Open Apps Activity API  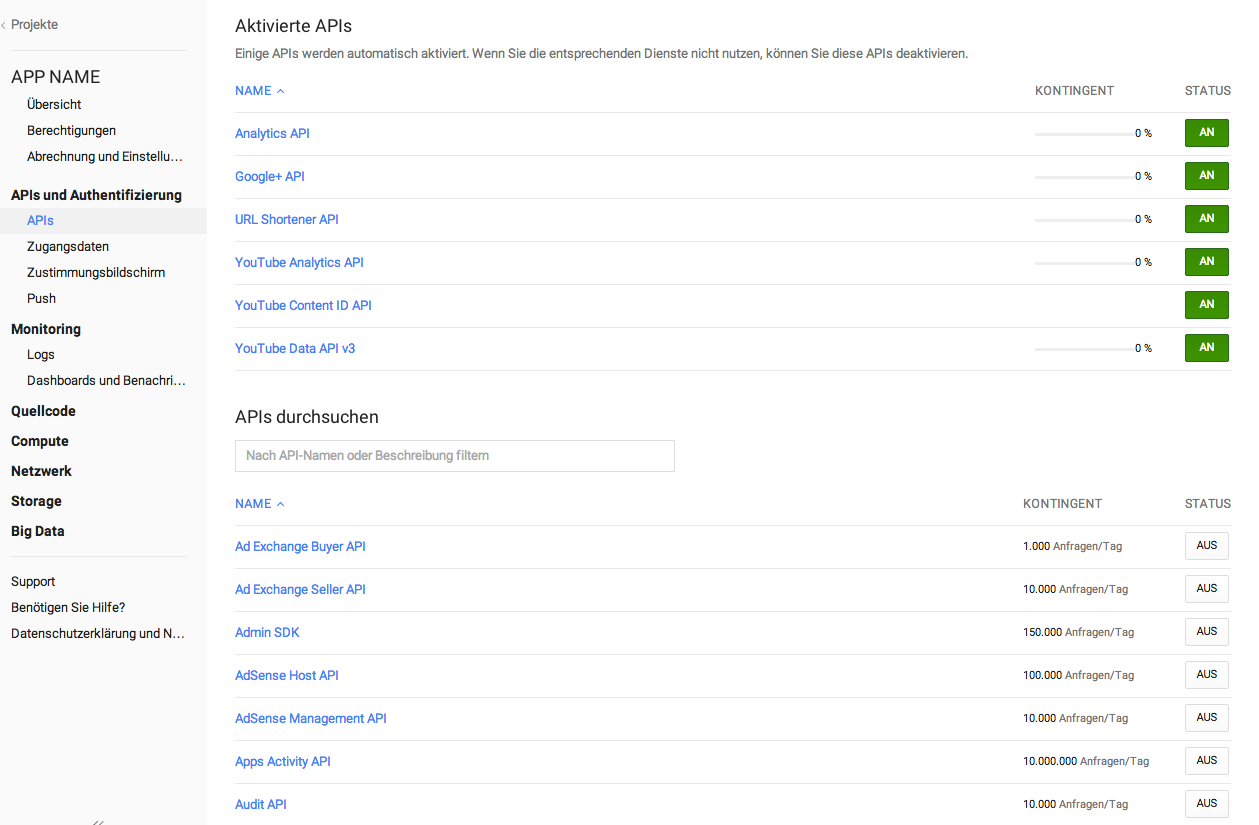(x=283, y=761)
